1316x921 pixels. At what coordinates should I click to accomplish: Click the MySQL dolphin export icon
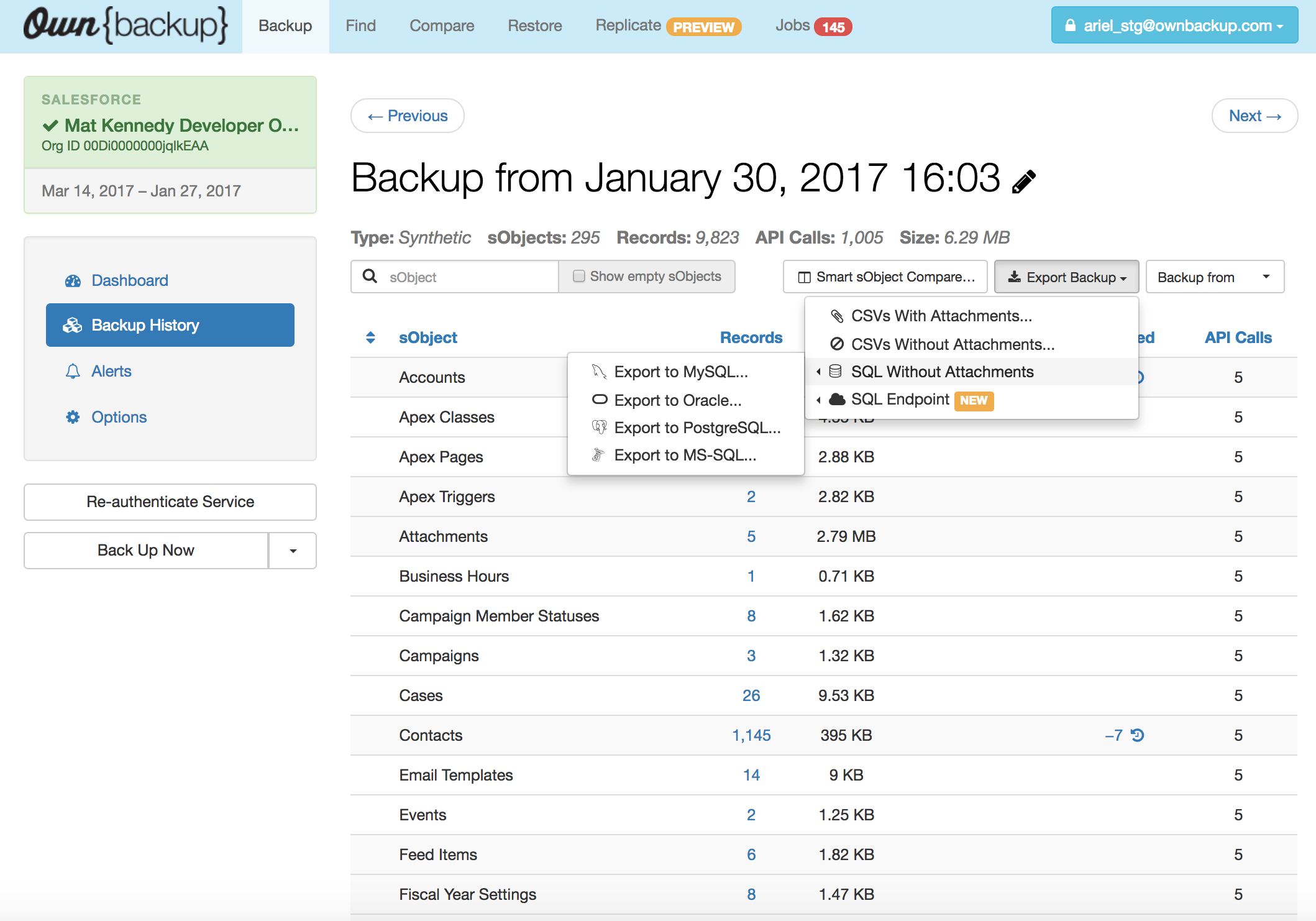click(599, 372)
